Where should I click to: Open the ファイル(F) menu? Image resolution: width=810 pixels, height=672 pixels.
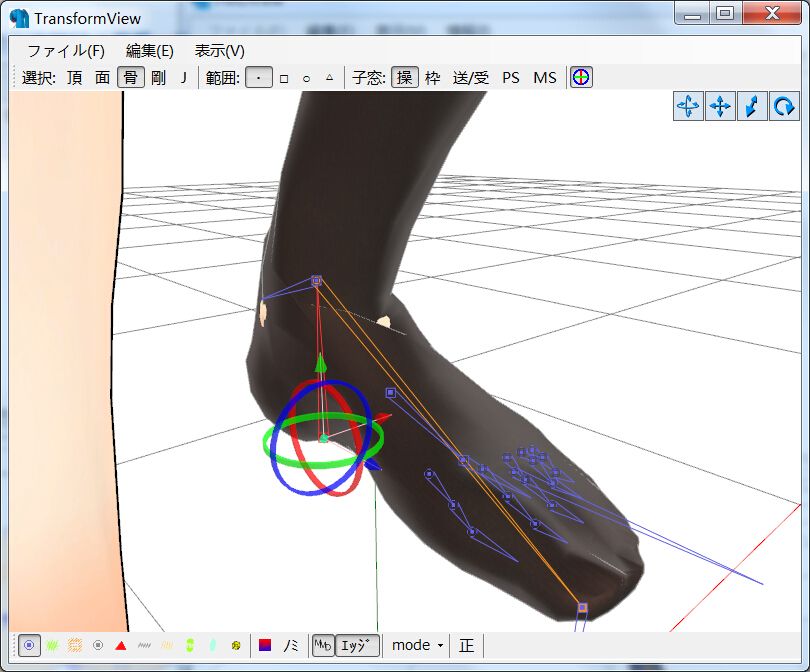coord(66,51)
